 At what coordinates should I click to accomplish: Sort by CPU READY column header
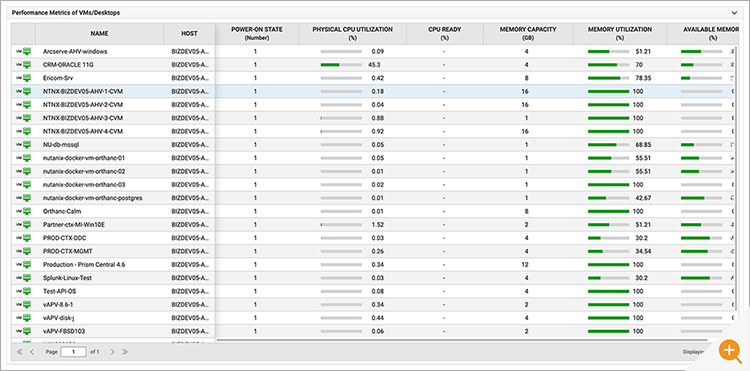point(445,33)
